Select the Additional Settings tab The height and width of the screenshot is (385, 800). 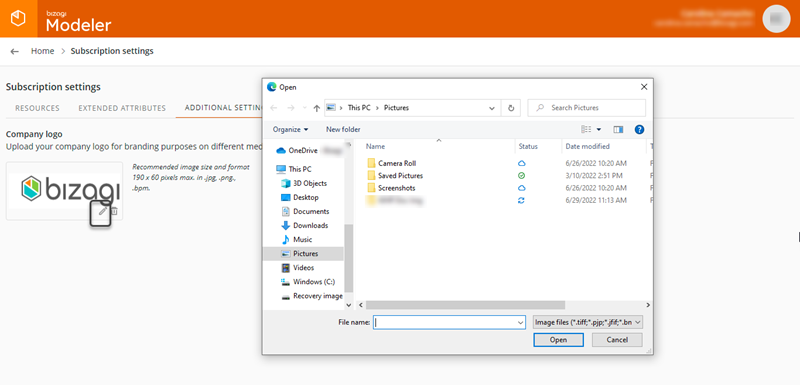(x=223, y=108)
